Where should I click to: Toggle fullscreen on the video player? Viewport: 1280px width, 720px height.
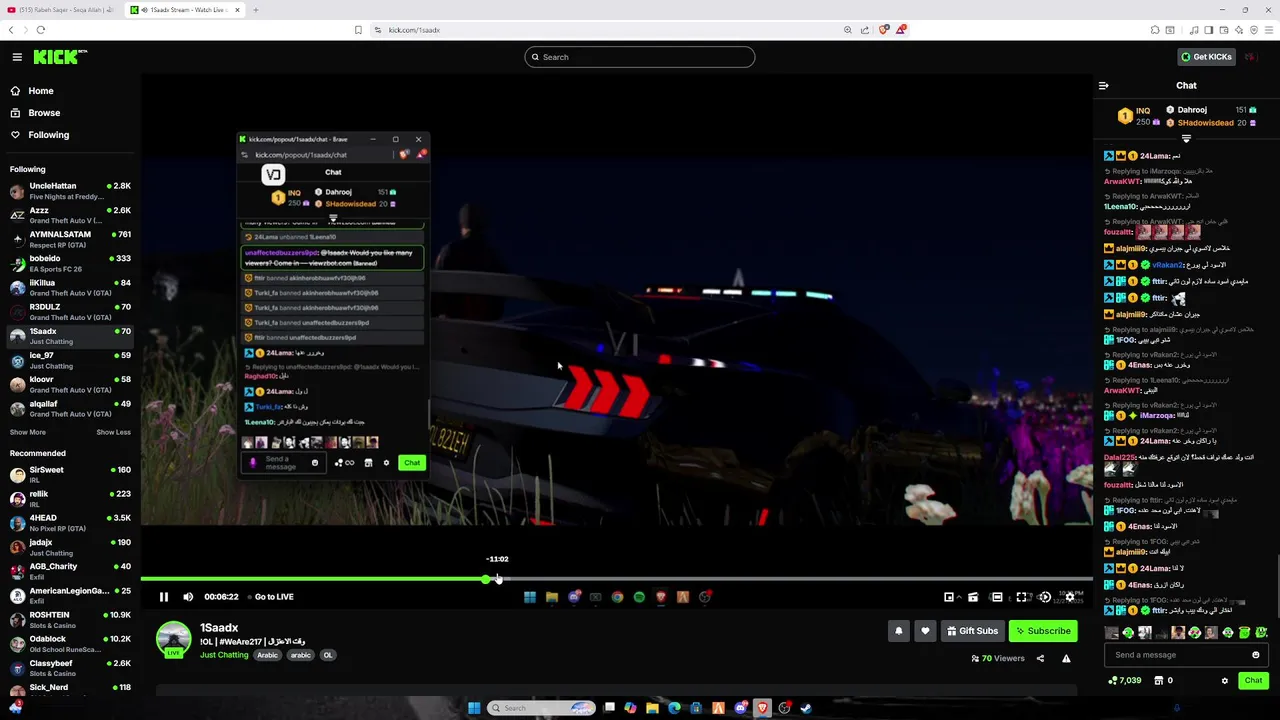(1022, 597)
